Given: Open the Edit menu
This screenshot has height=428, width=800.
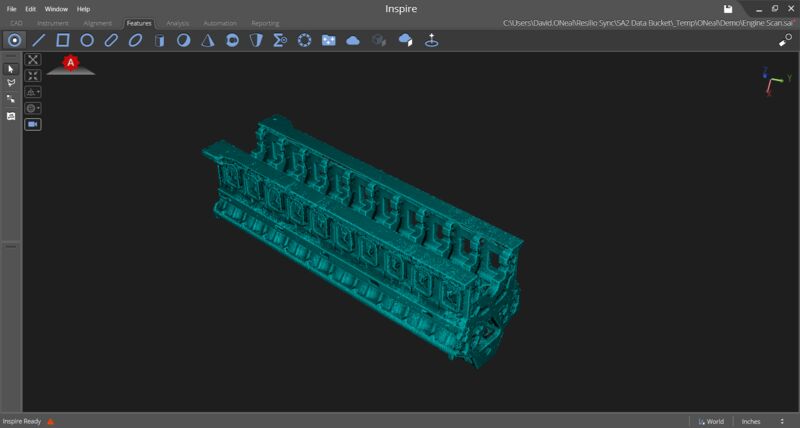Looking at the screenshot, I should 31,9.
